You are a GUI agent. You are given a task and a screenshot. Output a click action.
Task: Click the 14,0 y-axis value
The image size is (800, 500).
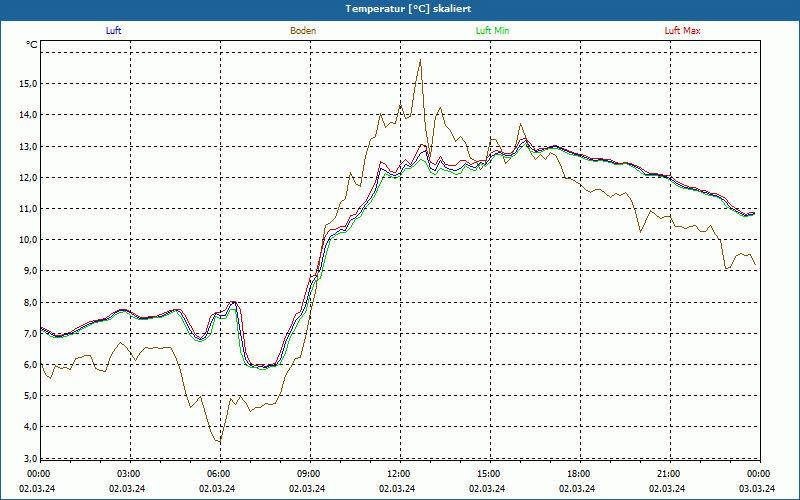click(x=28, y=115)
